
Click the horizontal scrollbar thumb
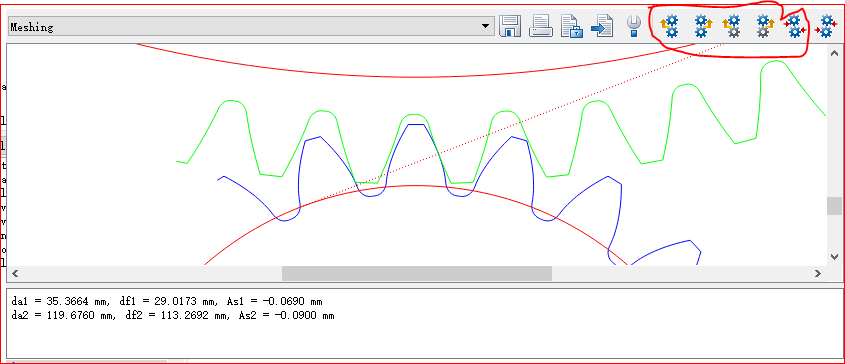click(x=417, y=273)
